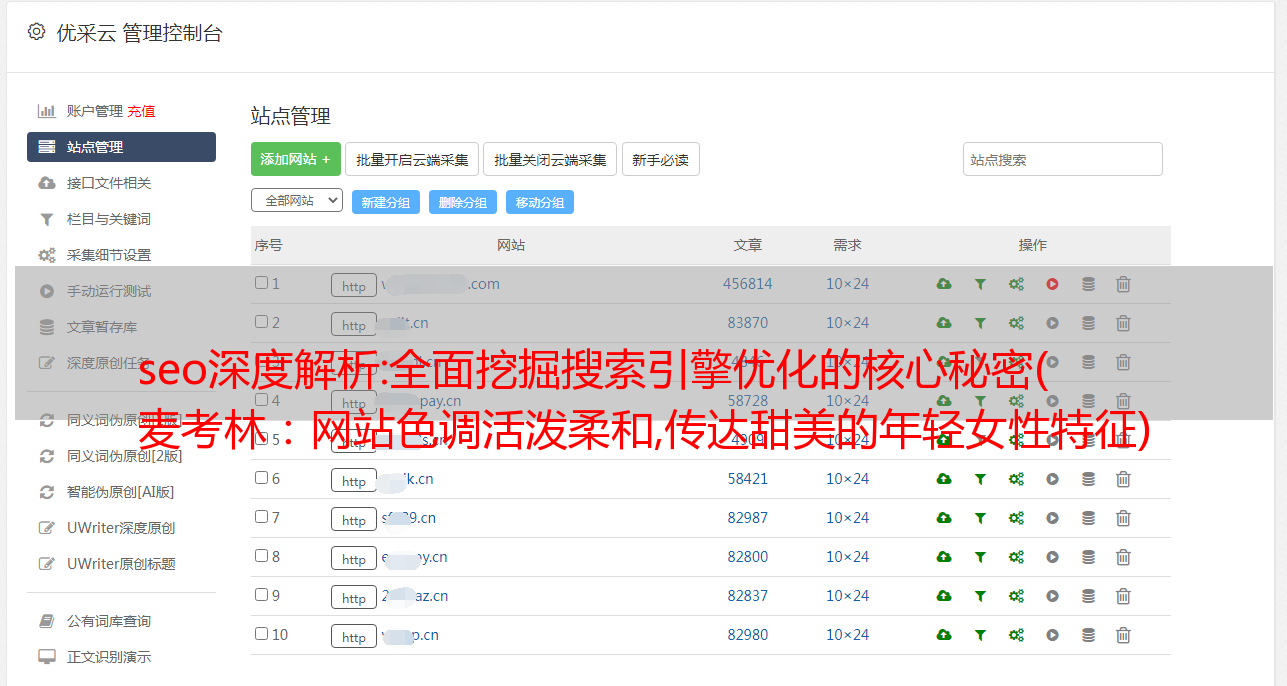Screen dimensions: 1287x686
Task: Run manual test with row 7 play icon
Action: [x=1052, y=518]
